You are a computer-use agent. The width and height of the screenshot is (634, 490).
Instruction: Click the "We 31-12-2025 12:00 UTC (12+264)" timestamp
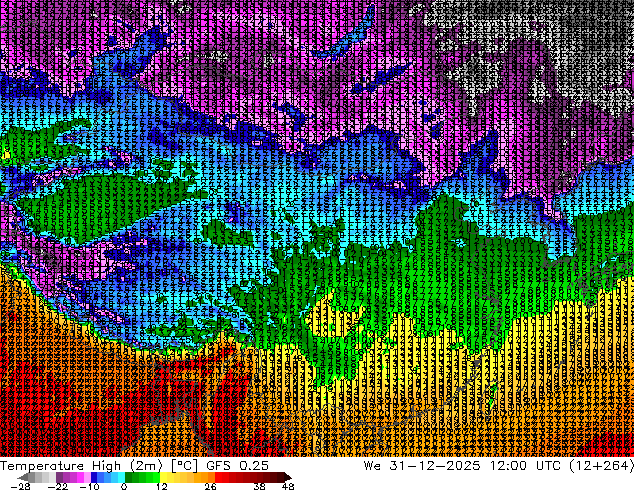pyautogui.click(x=499, y=466)
